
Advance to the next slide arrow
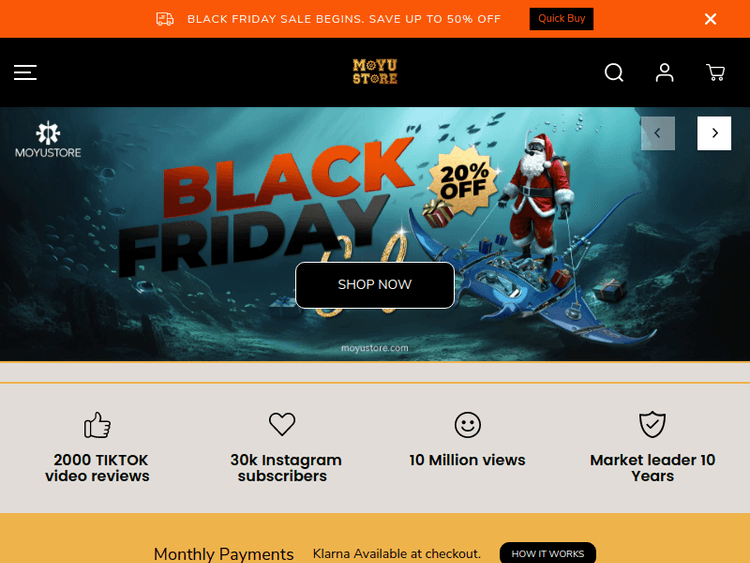tap(714, 133)
